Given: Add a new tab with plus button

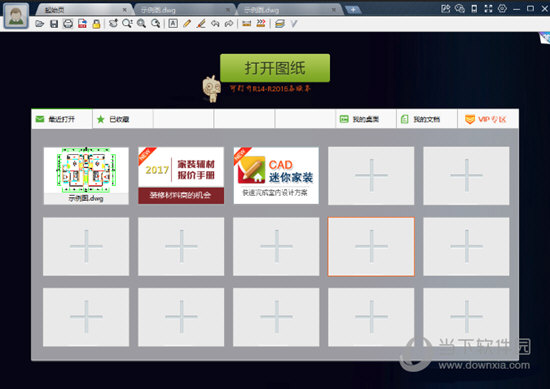Looking at the screenshot, I should 353,10.
